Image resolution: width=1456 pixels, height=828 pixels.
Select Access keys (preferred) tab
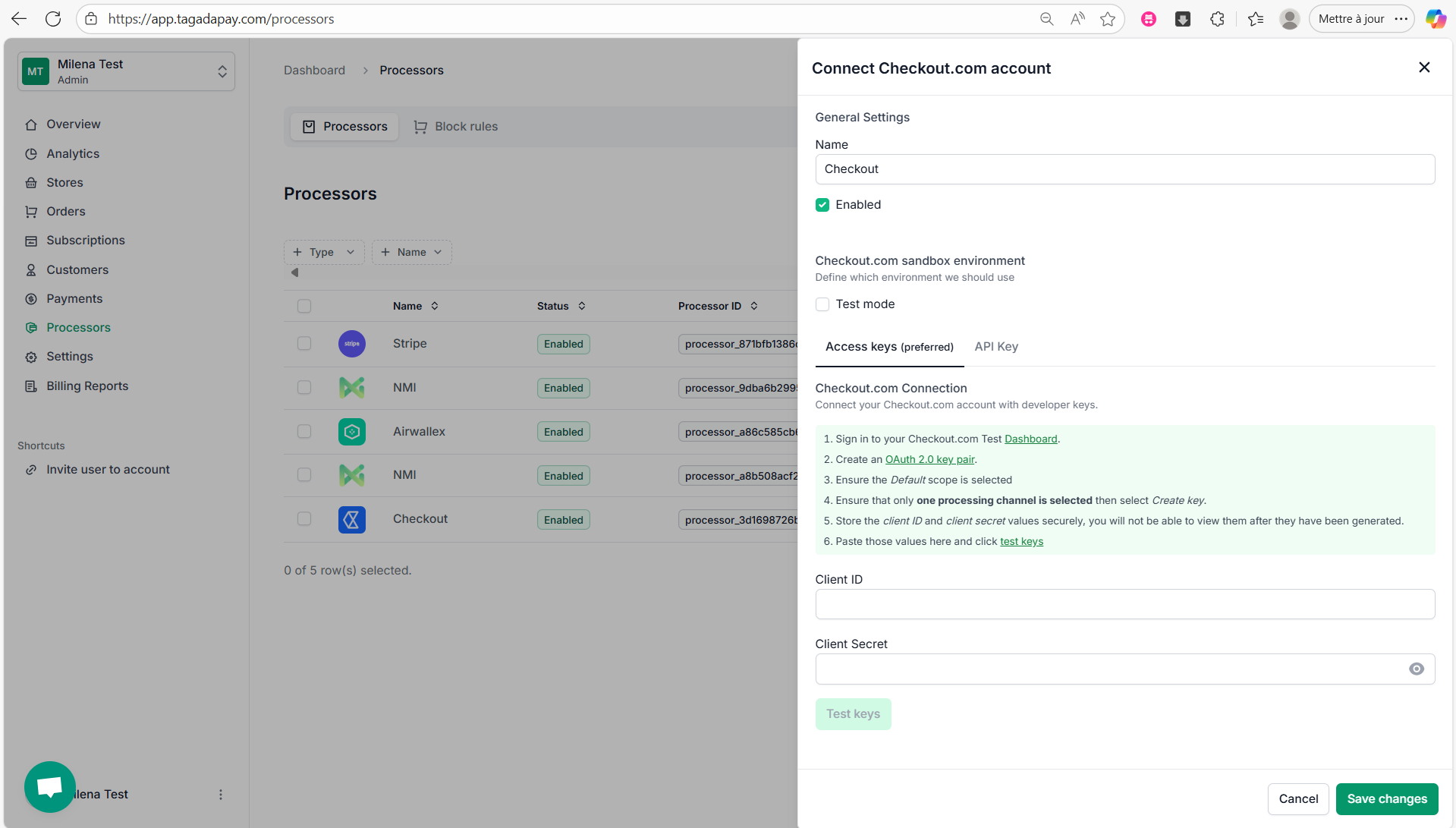[889, 347]
